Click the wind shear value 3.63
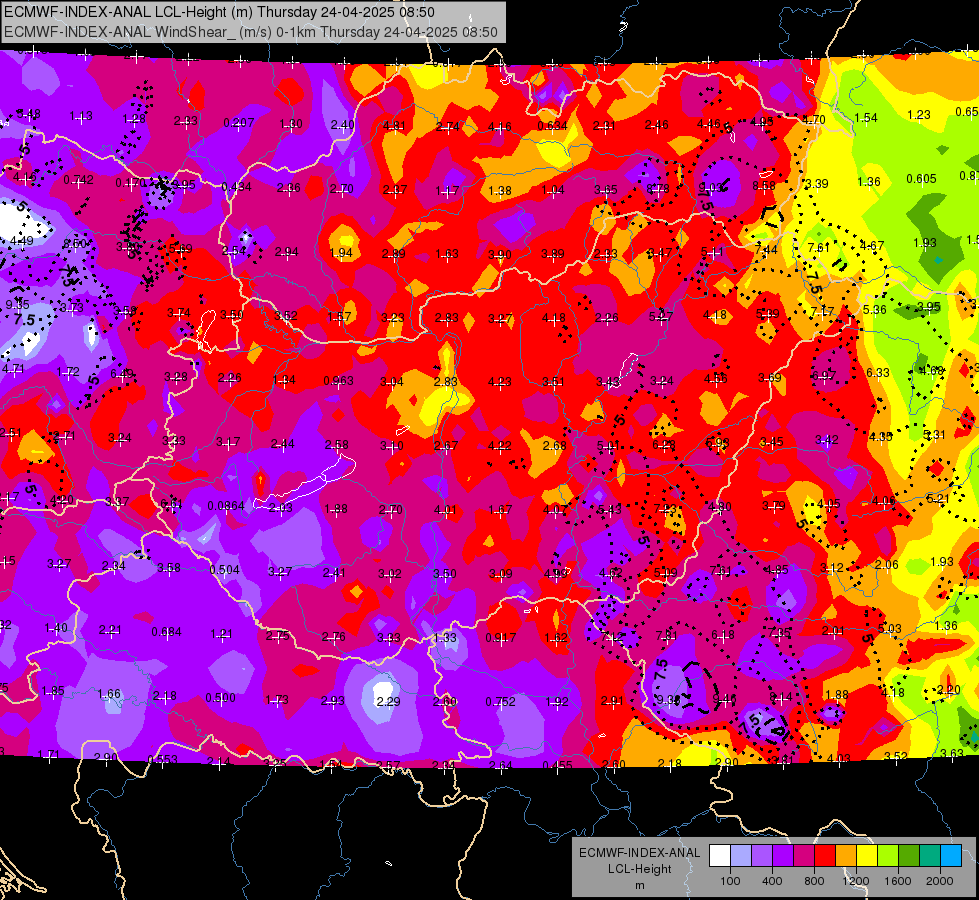Viewport: 979px width, 900px height. pyautogui.click(x=952, y=753)
